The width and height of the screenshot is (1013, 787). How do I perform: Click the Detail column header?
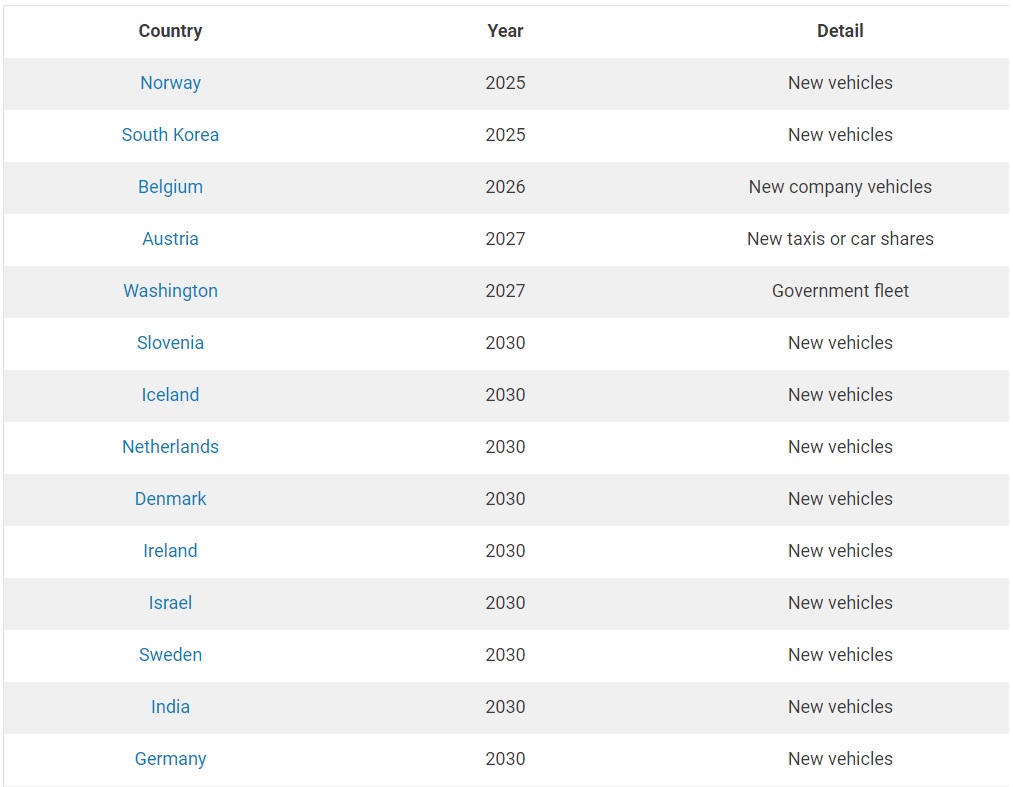[x=840, y=31]
